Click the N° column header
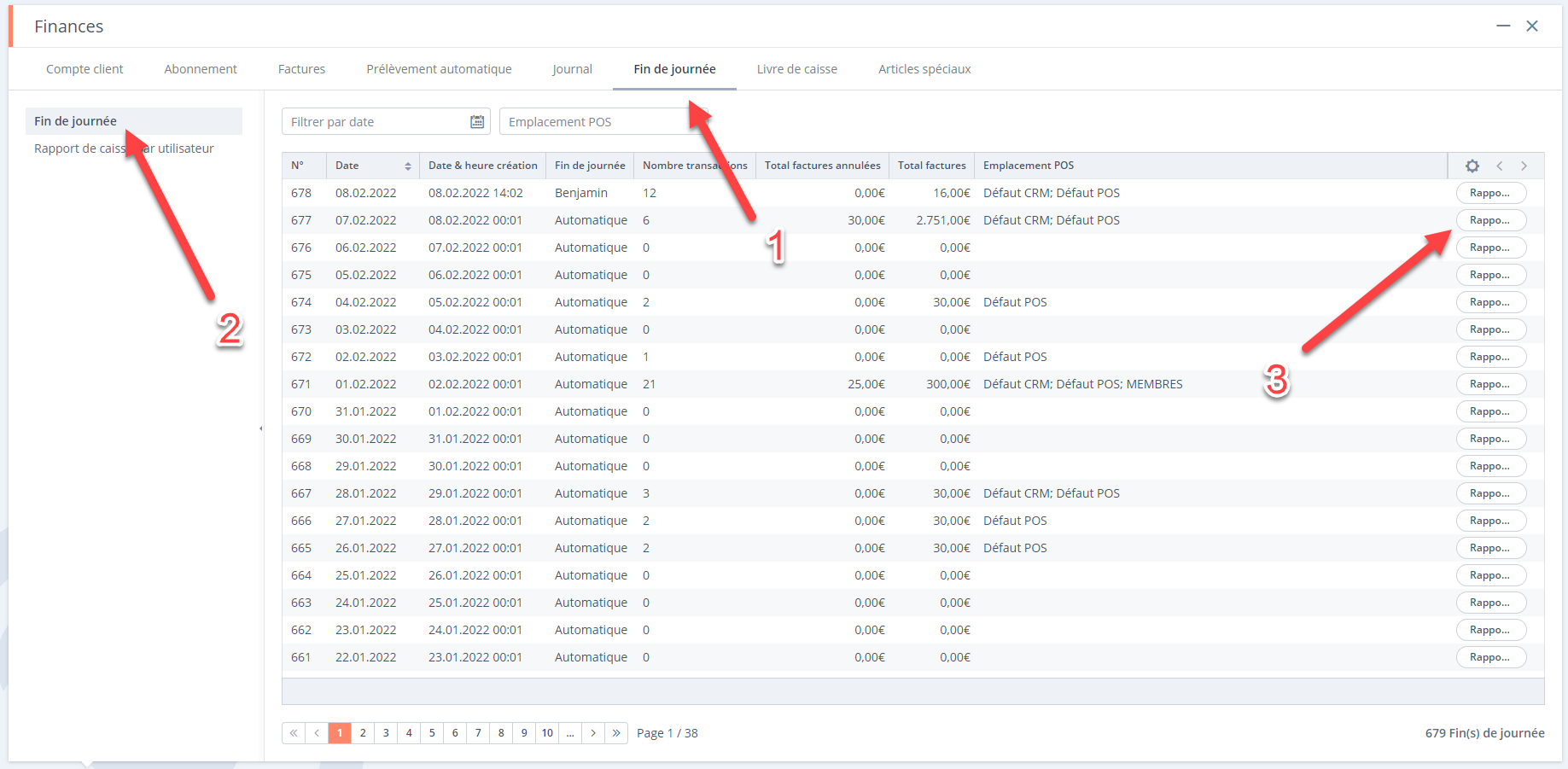The width and height of the screenshot is (1568, 769). [305, 166]
